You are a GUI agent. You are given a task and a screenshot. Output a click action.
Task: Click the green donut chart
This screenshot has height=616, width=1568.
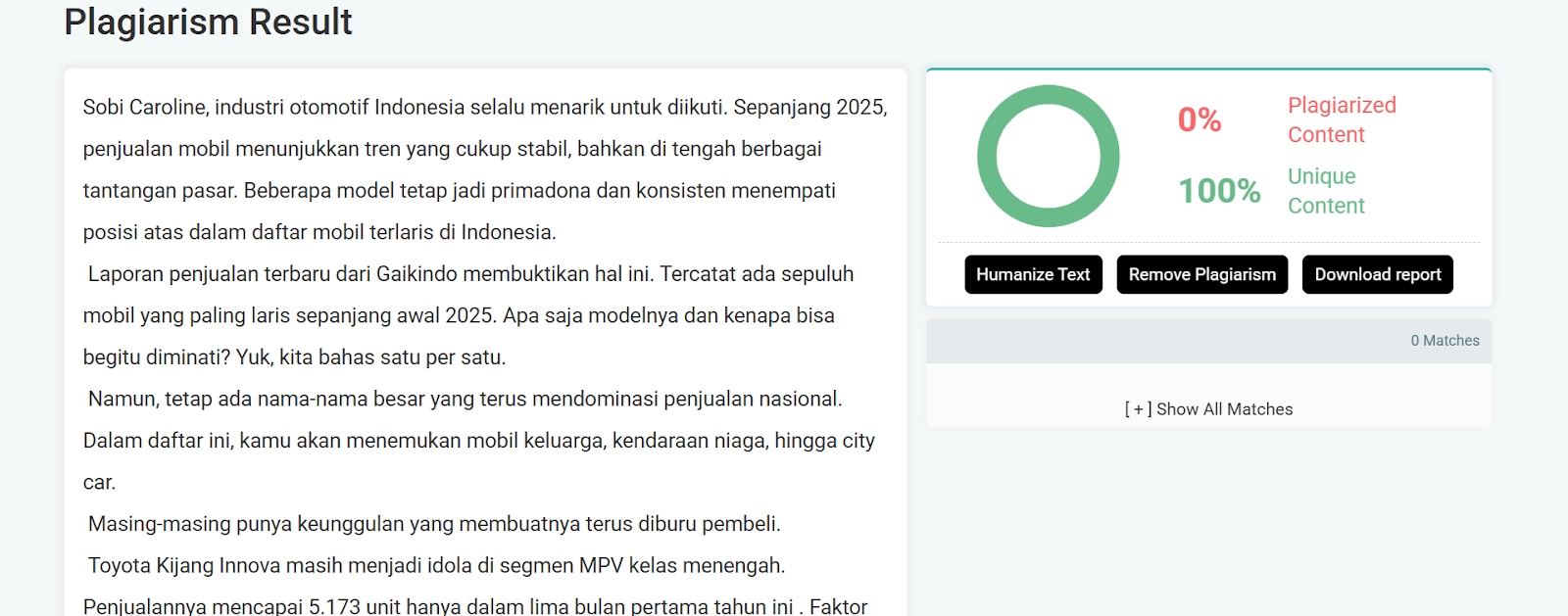(1049, 156)
